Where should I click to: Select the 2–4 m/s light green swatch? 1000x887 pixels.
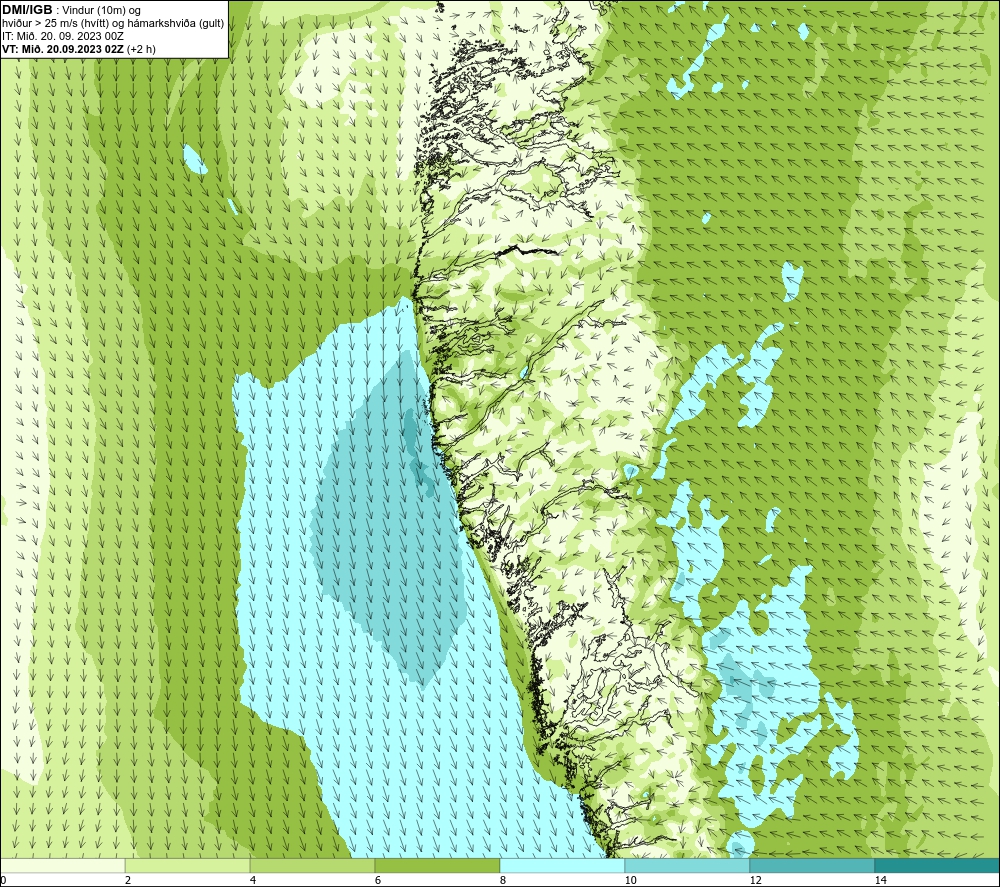click(188, 865)
